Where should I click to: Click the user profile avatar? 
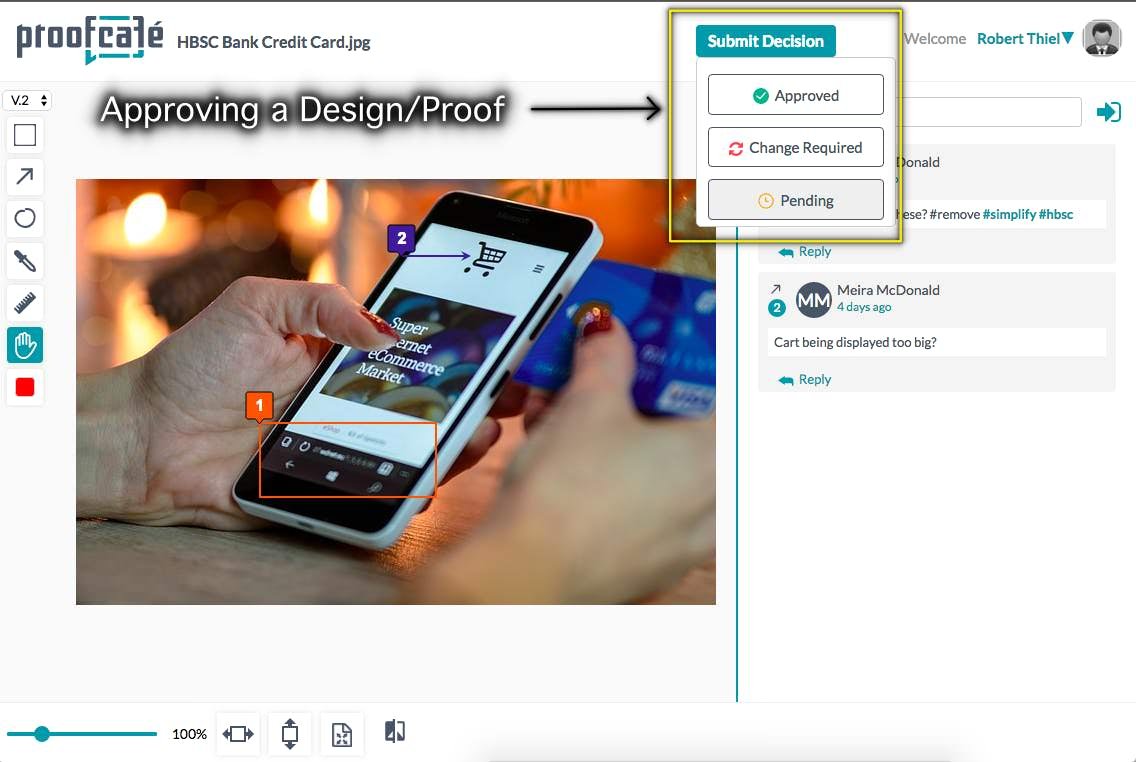(x=1102, y=38)
